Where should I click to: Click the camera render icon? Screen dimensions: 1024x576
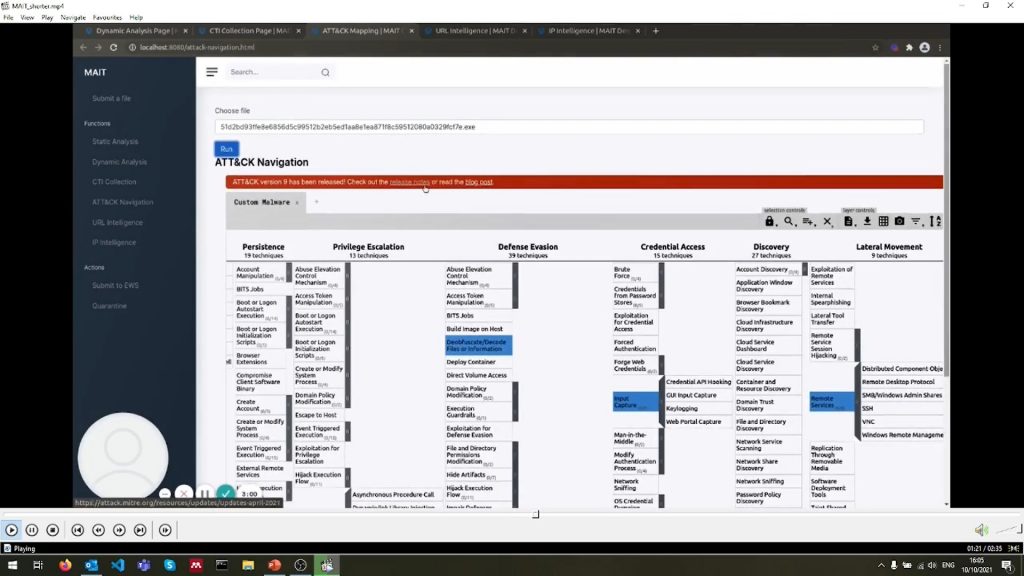tap(899, 221)
